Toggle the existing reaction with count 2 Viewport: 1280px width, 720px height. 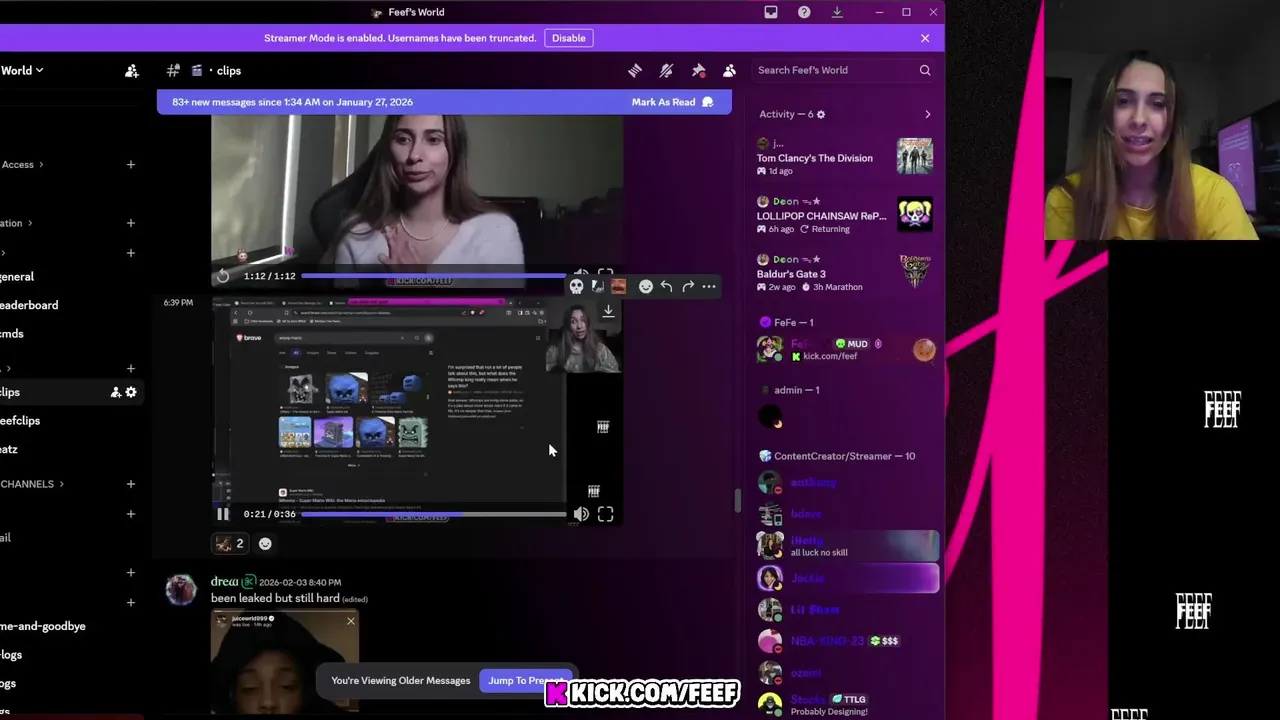tap(231, 544)
